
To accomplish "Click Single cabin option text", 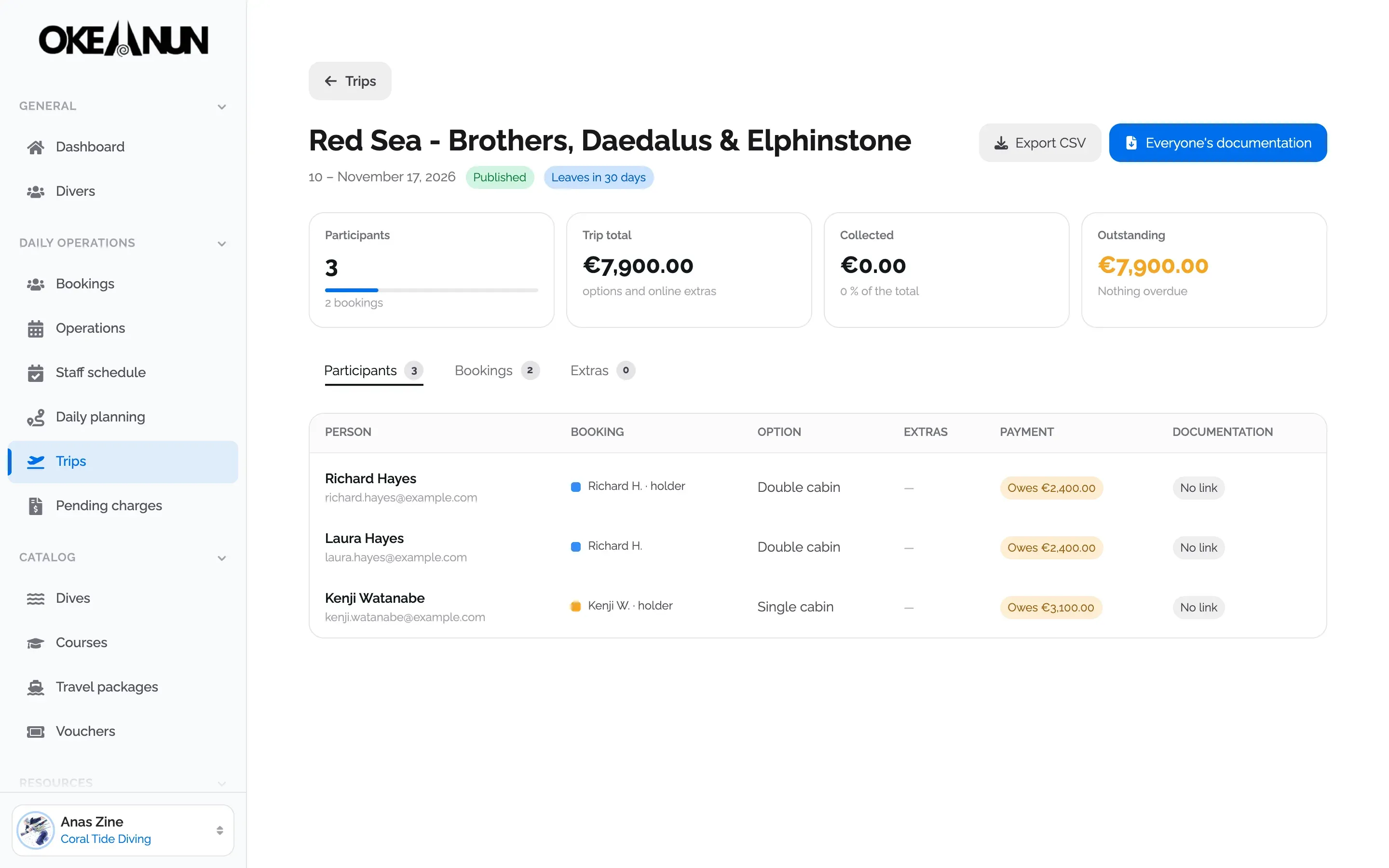I will point(795,608).
